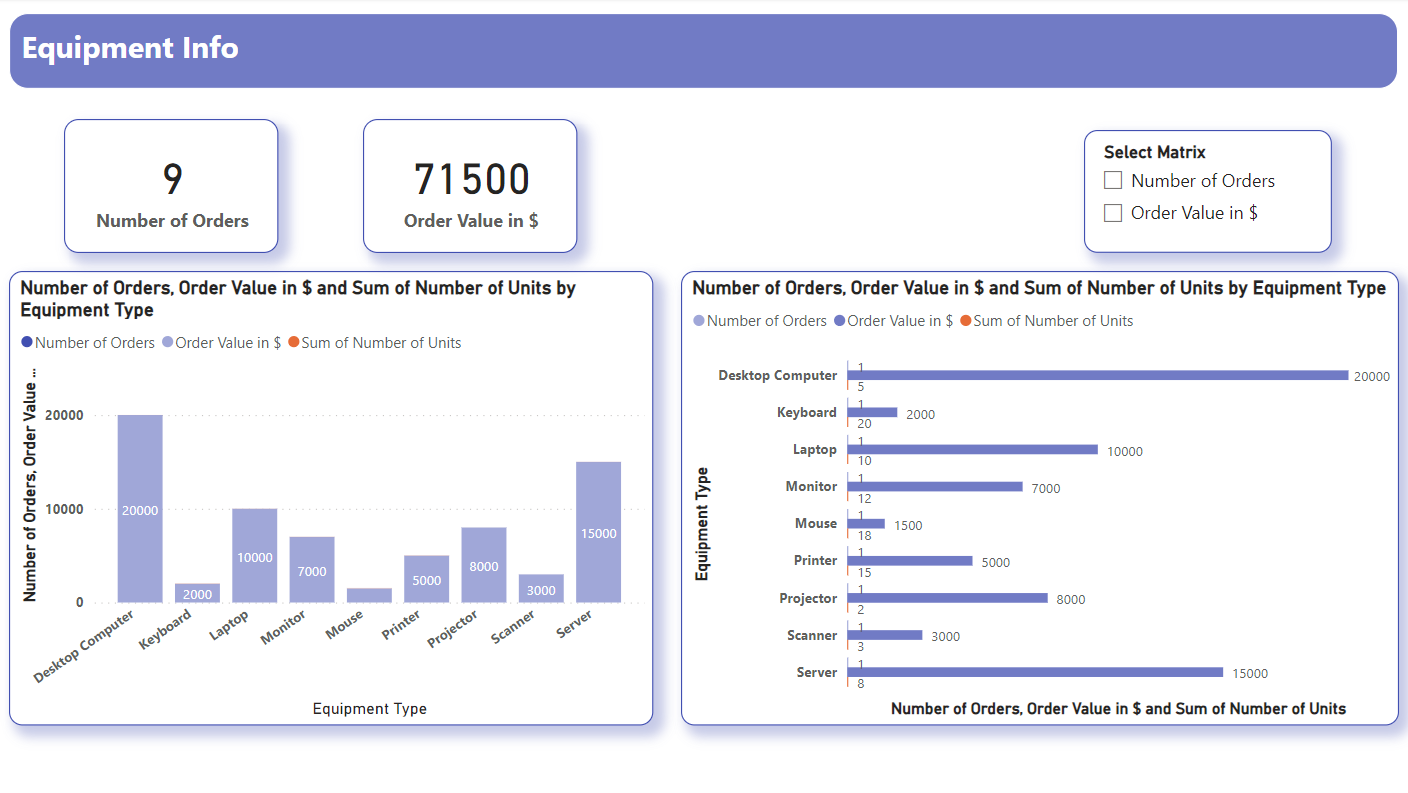Enable the "Number of Orders" checkbox under Select Matrix
The image size is (1408, 793).
coord(1112,180)
